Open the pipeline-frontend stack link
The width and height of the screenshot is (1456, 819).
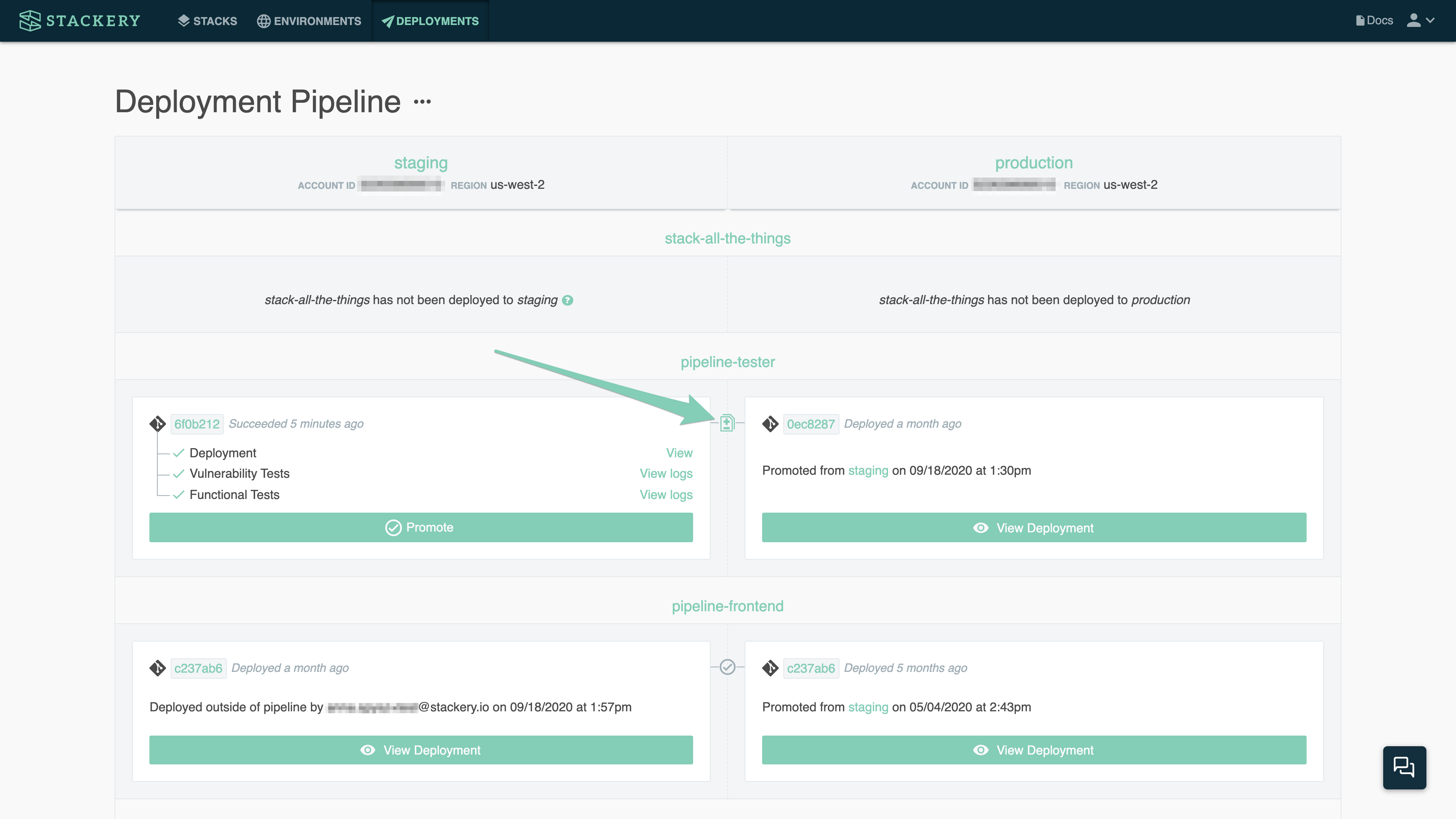click(728, 606)
